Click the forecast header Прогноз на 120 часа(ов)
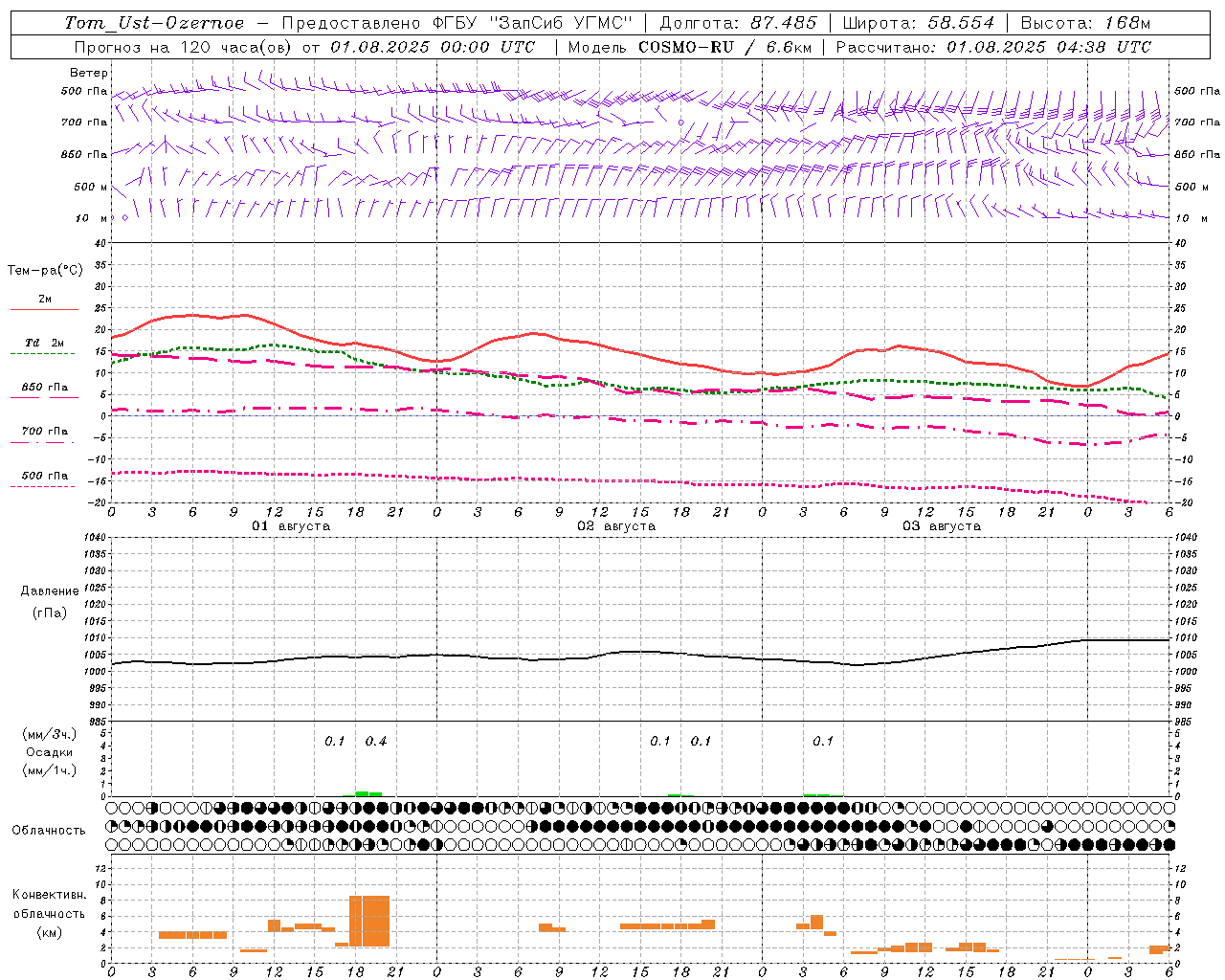Screen dimensions: 1225x980 click(x=183, y=47)
